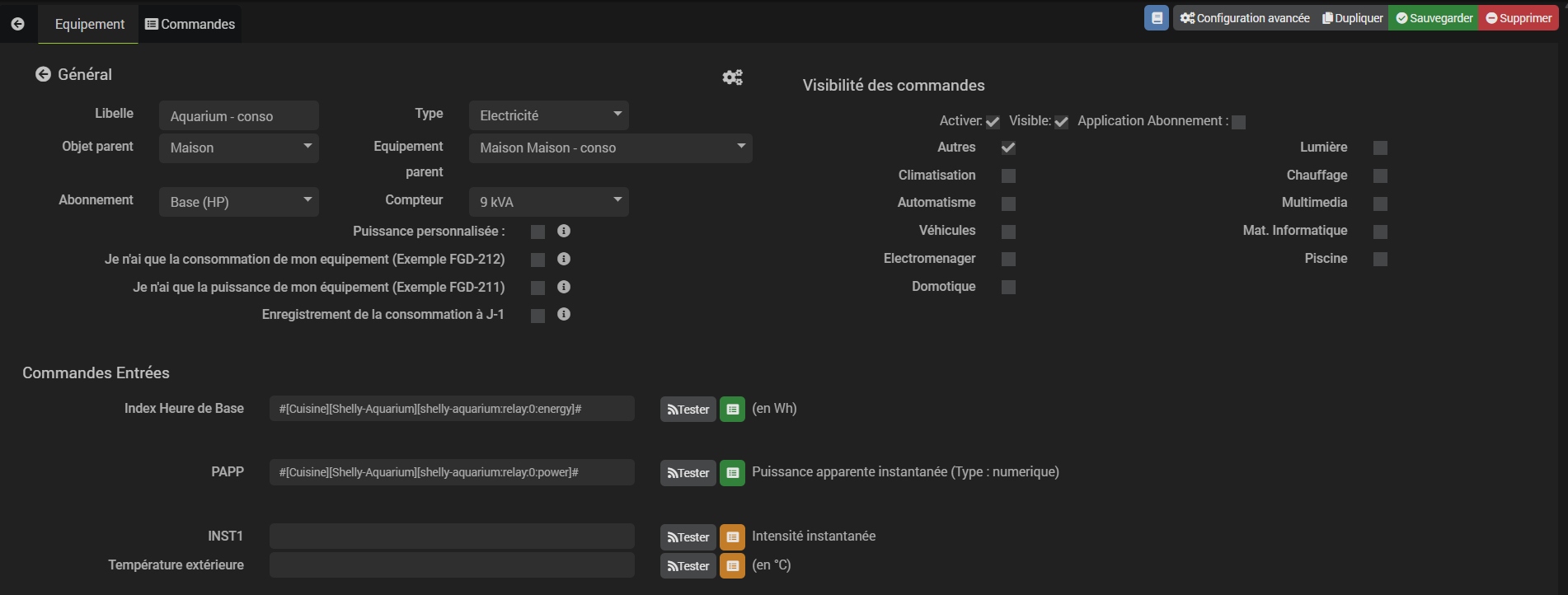Click the empty INST1 input field
Viewport: 1568px width, 595px height.
[452, 536]
